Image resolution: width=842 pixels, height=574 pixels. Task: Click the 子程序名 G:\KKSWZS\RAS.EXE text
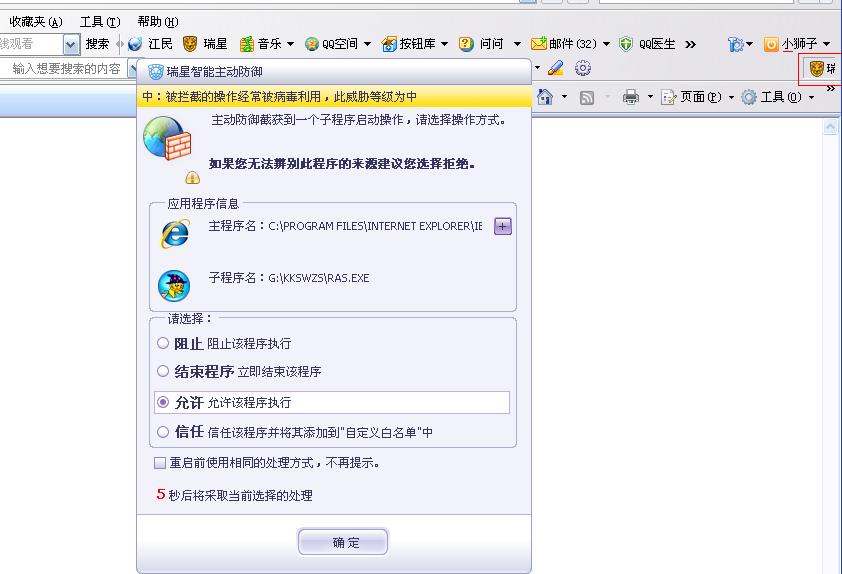[289, 278]
